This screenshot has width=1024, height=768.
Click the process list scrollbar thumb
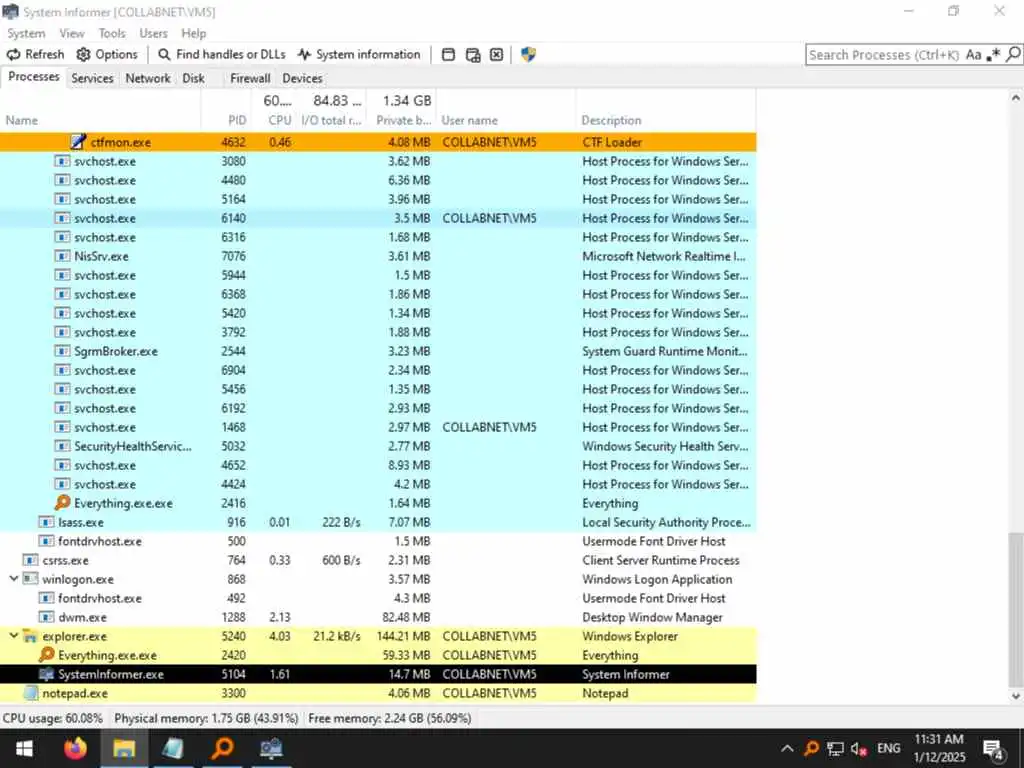click(1015, 609)
